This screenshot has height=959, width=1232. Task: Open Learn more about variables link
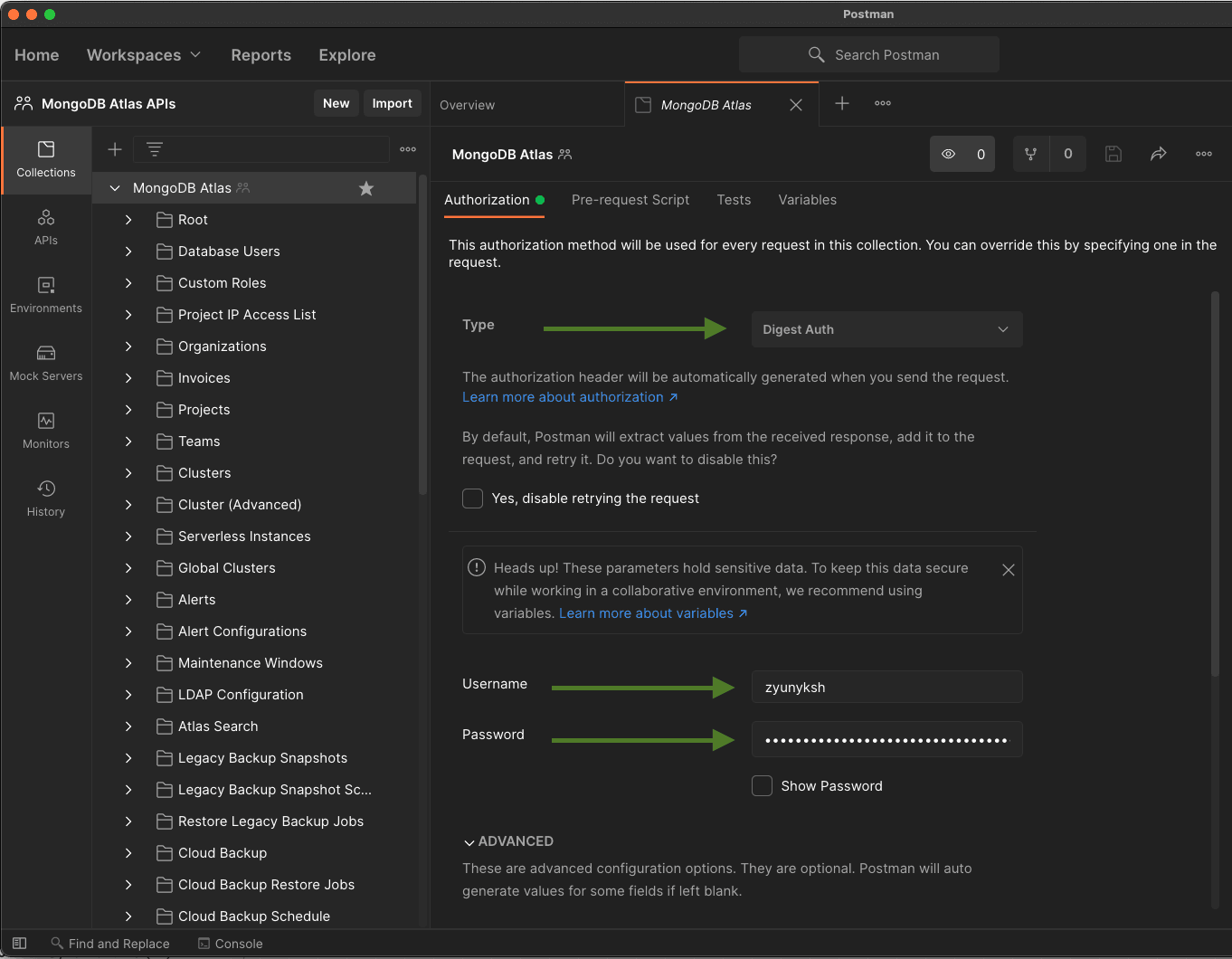tap(653, 613)
